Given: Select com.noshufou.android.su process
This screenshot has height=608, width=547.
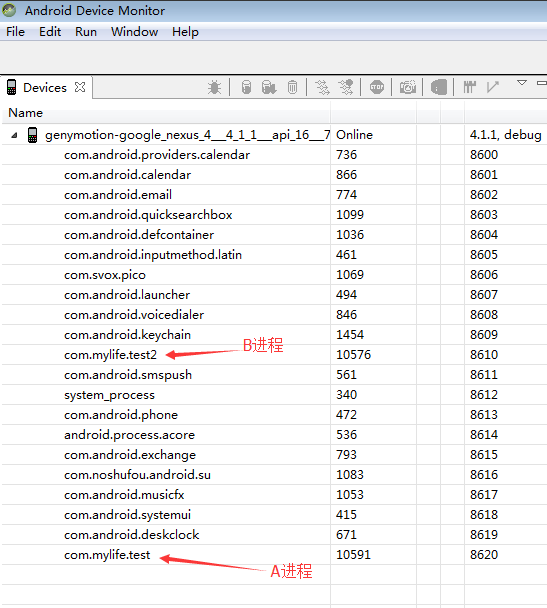Looking at the screenshot, I should point(273,475).
